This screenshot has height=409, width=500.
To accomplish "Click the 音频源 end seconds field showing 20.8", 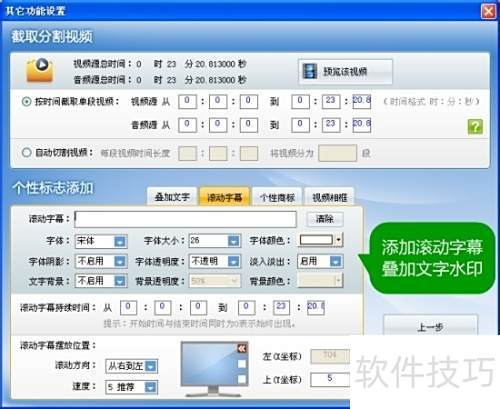I will coord(362,125).
